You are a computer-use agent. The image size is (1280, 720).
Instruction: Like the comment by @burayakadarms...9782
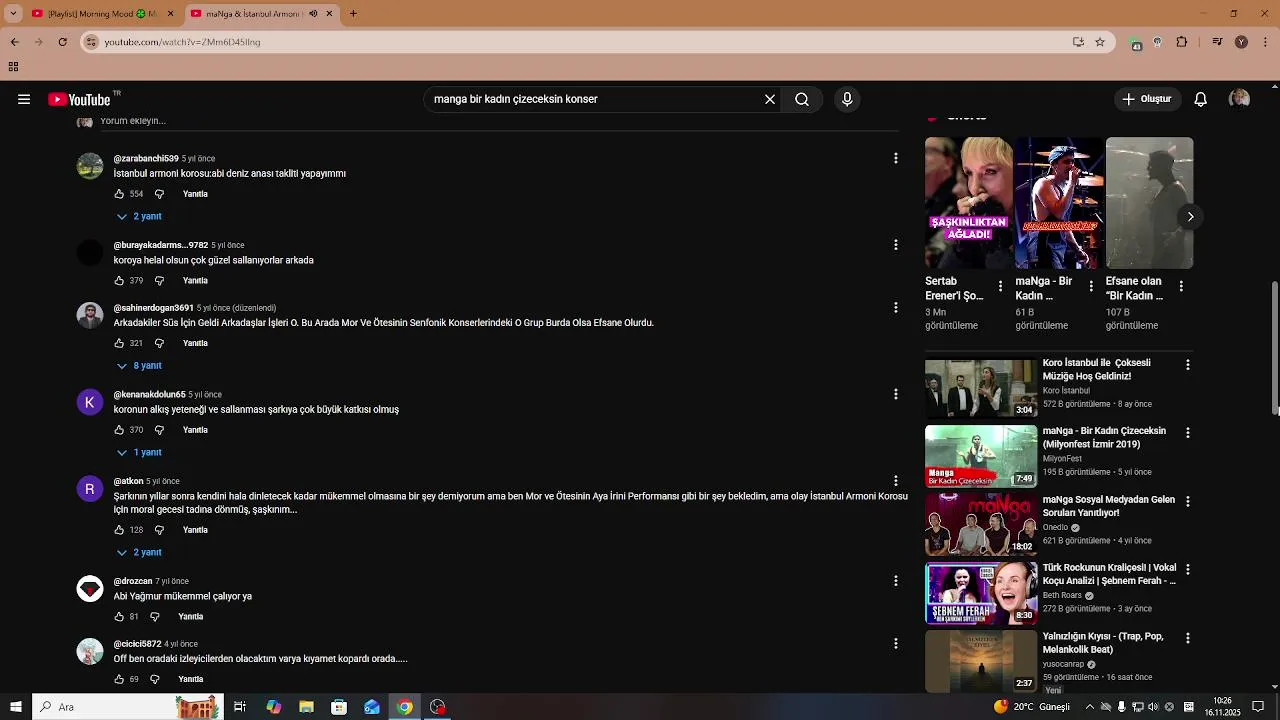[119, 281]
